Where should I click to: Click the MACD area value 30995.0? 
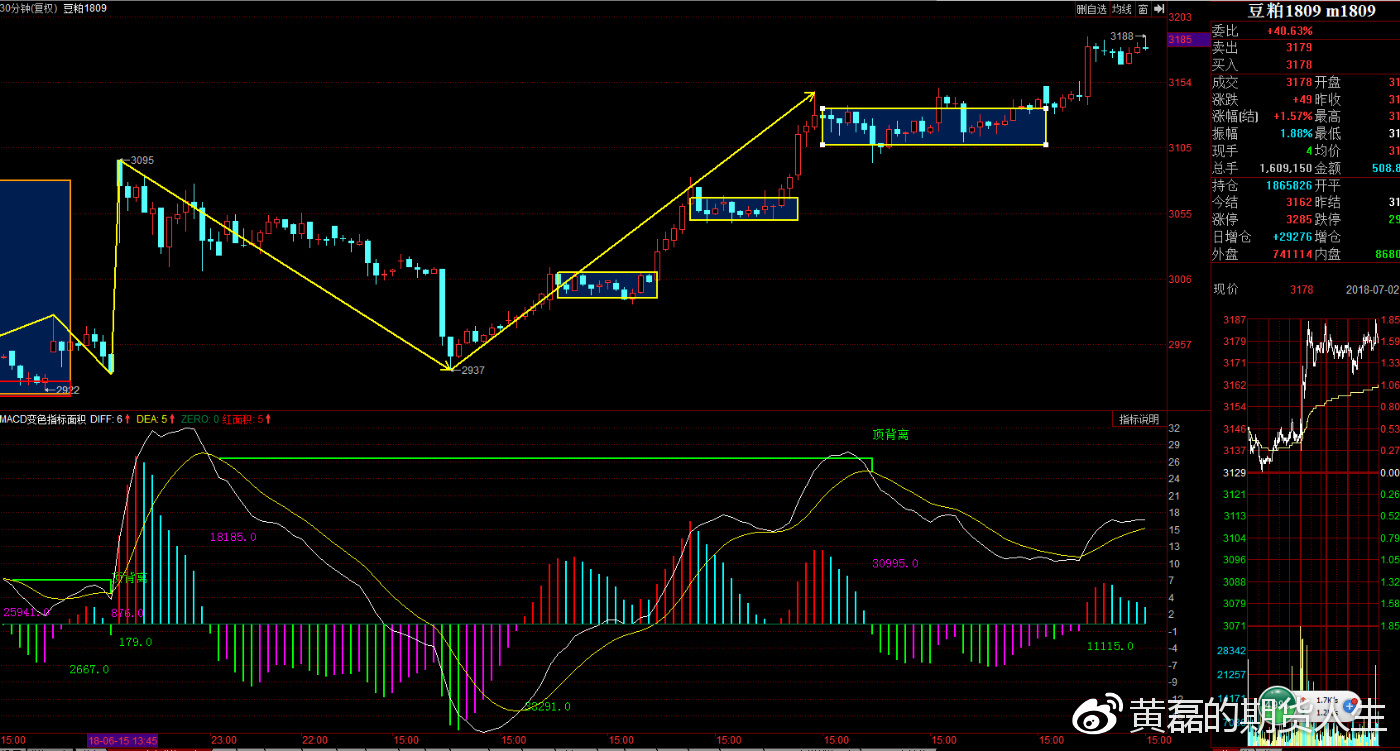pyautogui.click(x=895, y=563)
